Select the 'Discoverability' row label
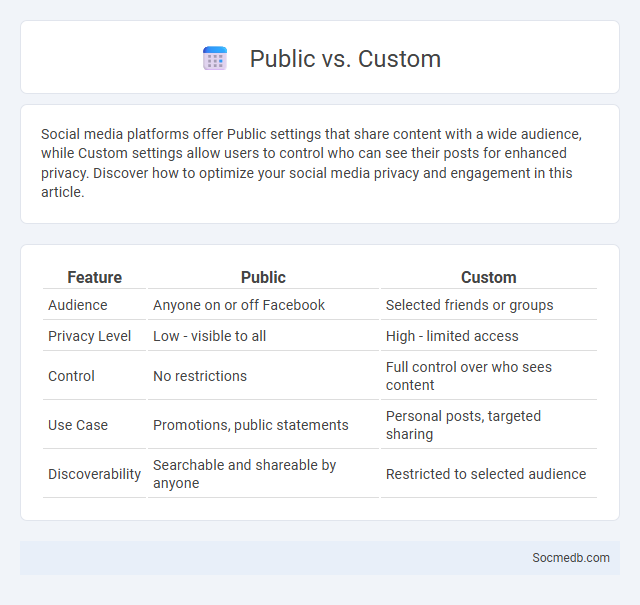Viewport: 640px width, 605px height. click(x=94, y=474)
